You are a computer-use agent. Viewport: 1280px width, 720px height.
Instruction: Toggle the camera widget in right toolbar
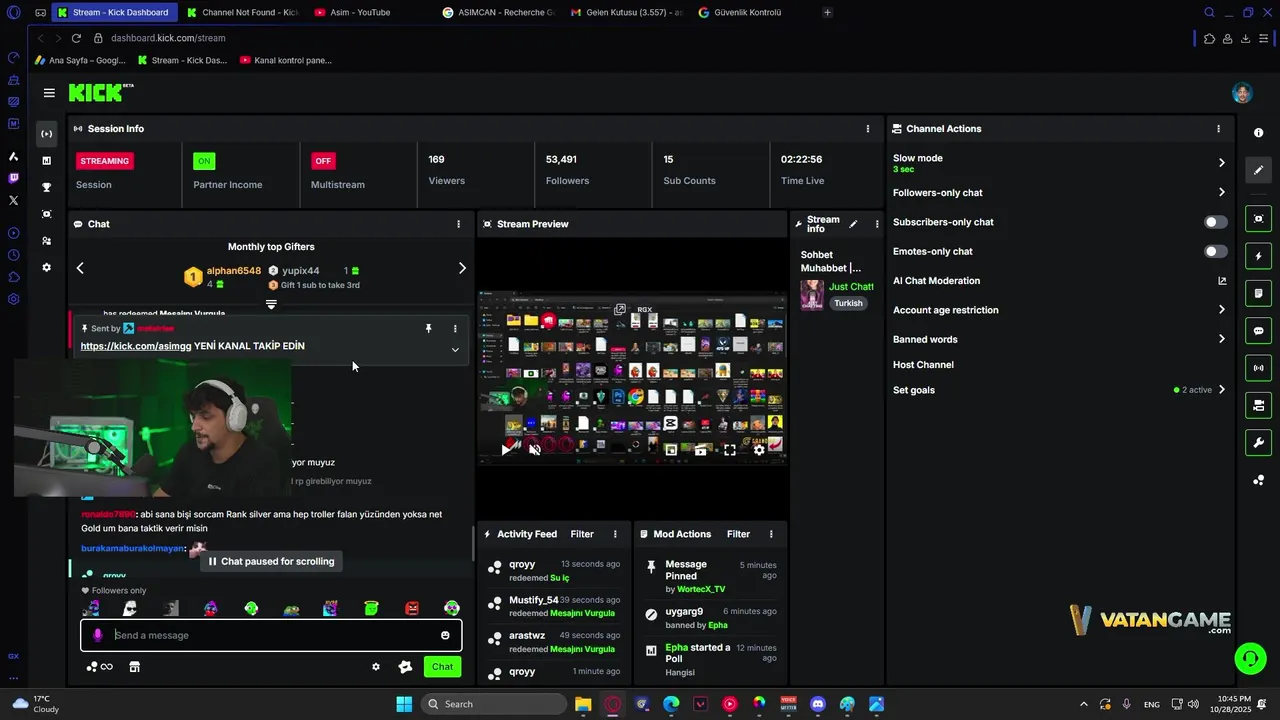point(1258,219)
